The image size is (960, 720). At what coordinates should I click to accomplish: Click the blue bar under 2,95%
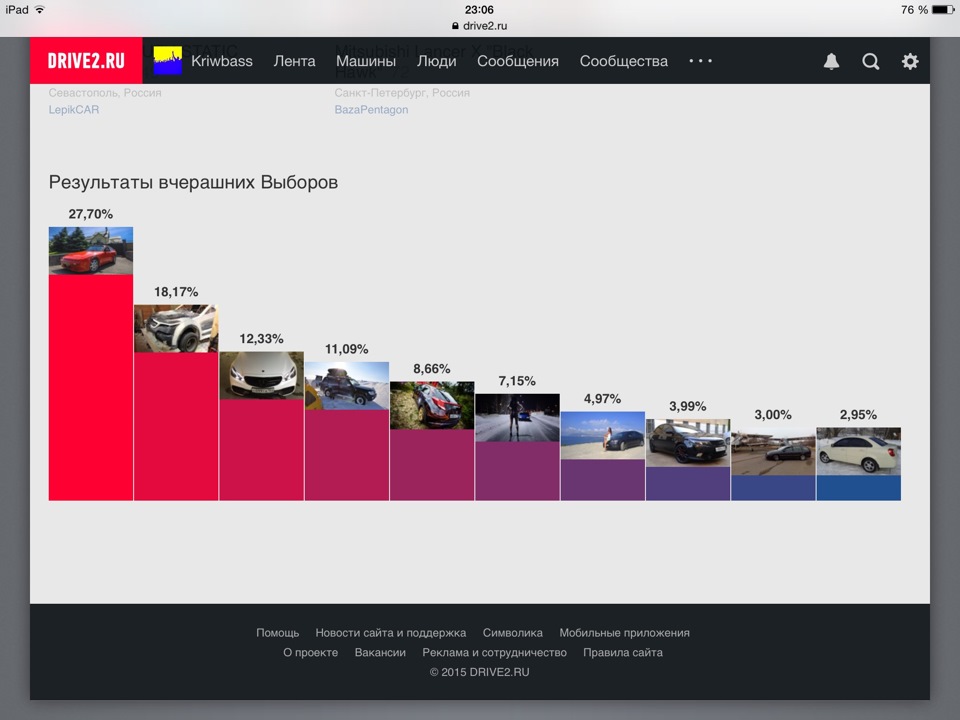(858, 487)
